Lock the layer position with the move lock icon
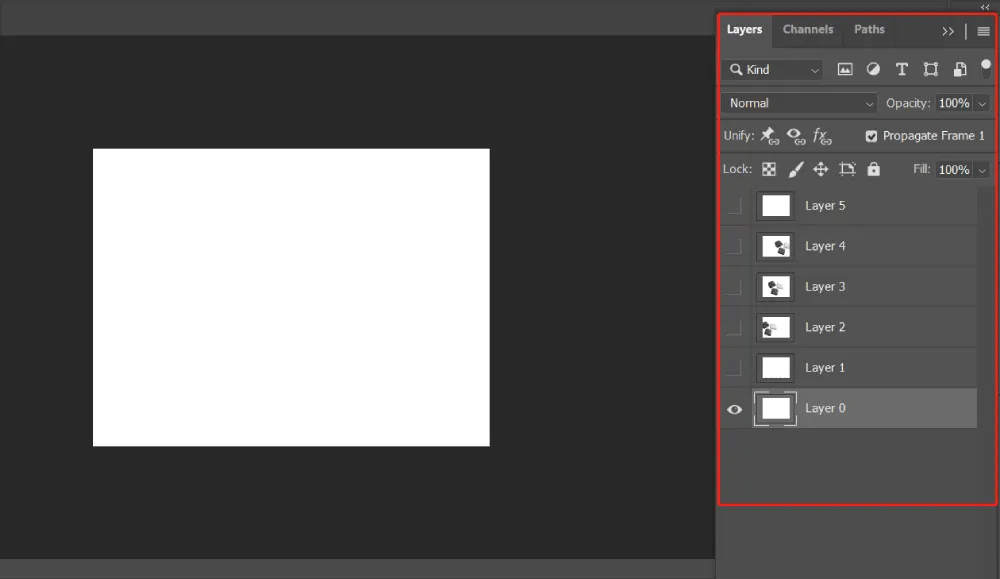1000x579 pixels. [x=820, y=169]
